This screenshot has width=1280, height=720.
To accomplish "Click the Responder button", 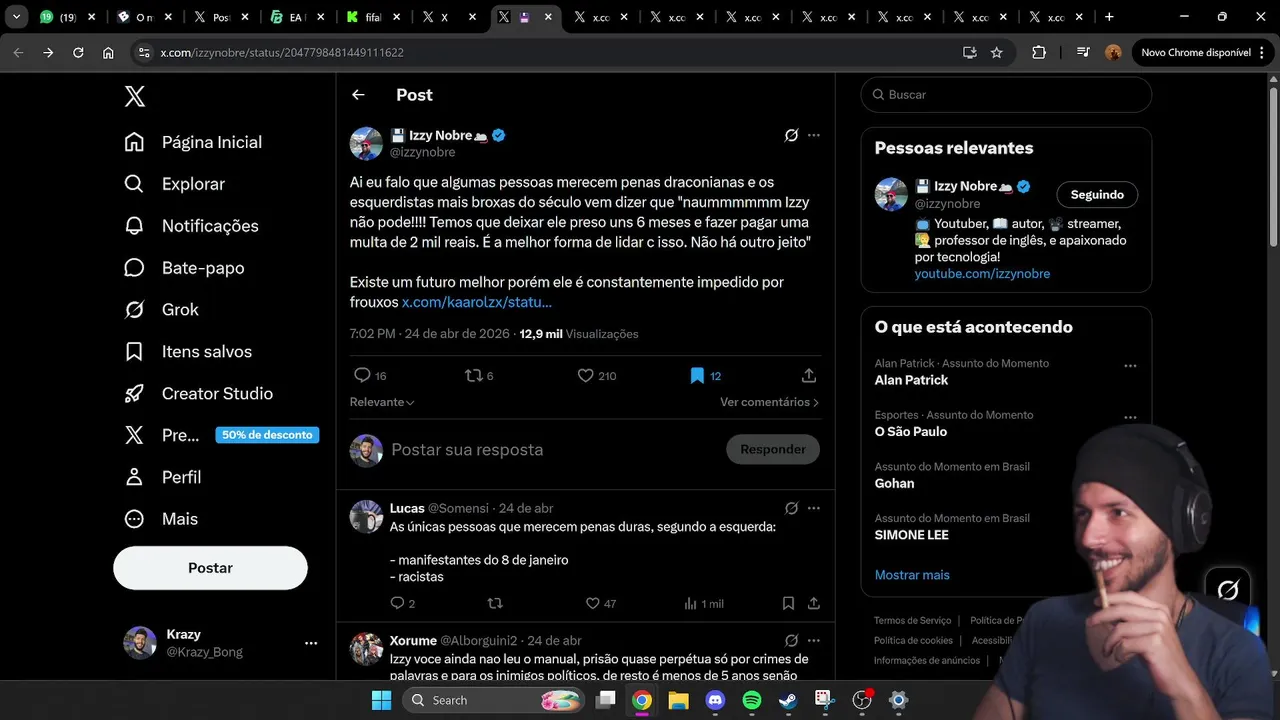I will (773, 450).
